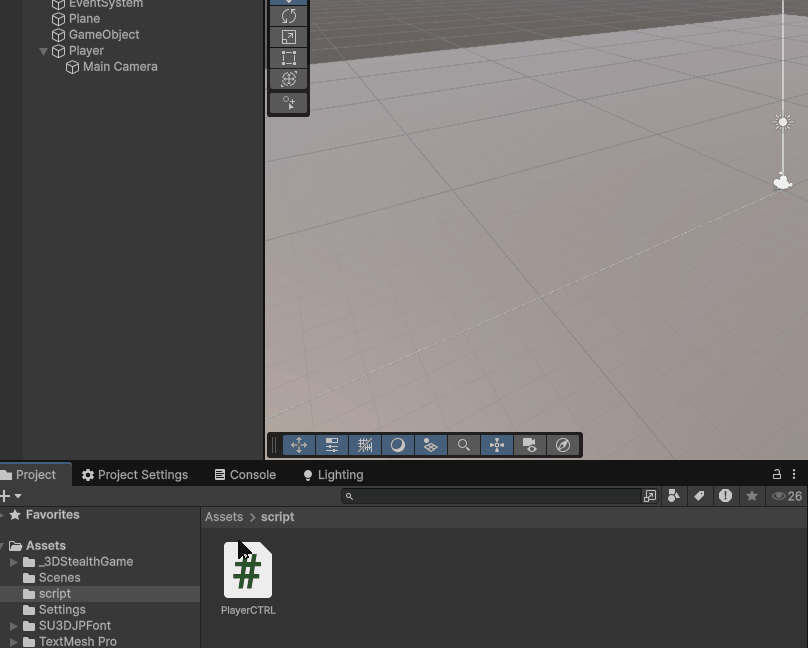Search by asset type filter icon
Viewport: 808px width, 648px height.
coord(674,496)
